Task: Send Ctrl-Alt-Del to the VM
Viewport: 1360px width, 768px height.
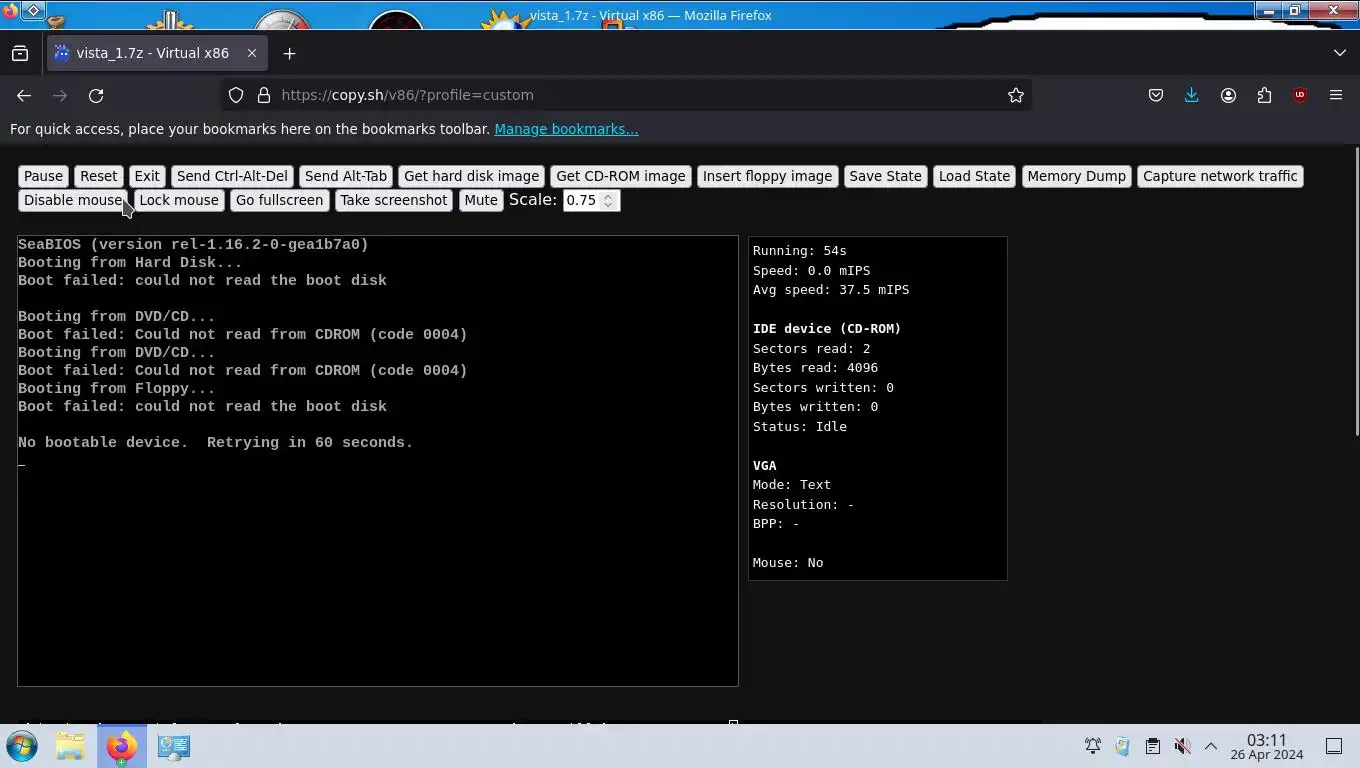Action: (x=232, y=176)
